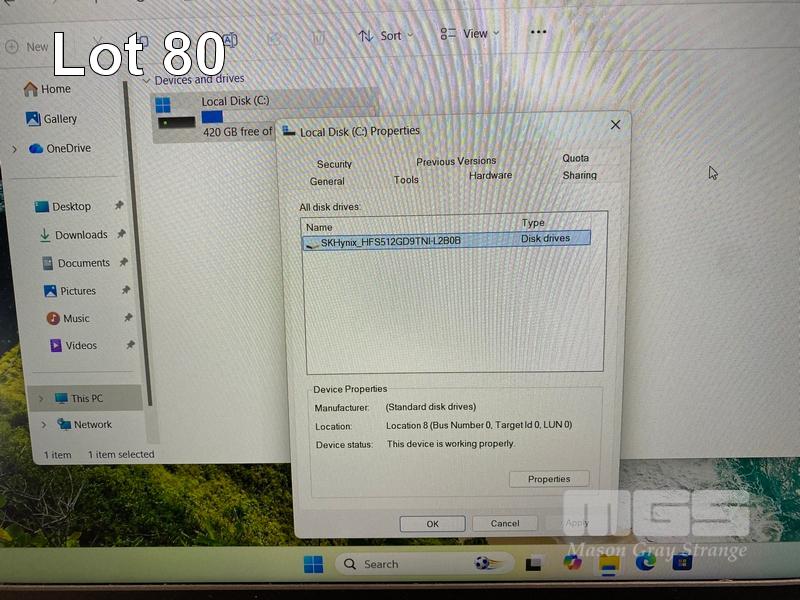Click the taskbar Search box
Screen dimensions: 800x600
pyautogui.click(x=424, y=564)
